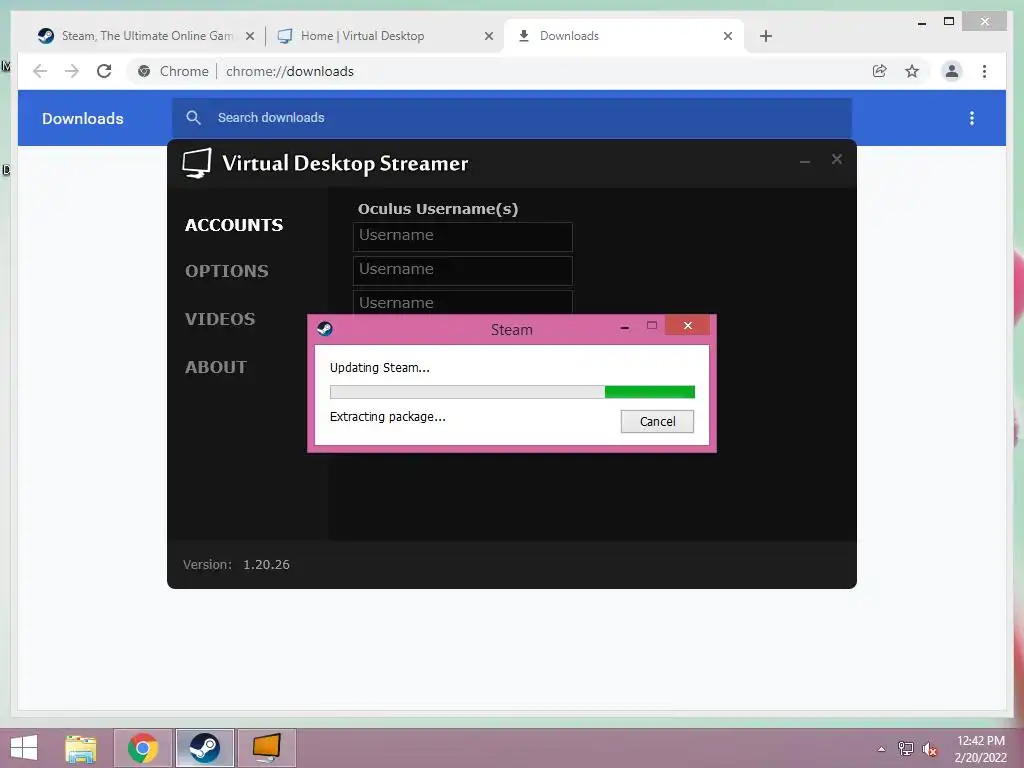Open a new browser tab

[x=766, y=36]
